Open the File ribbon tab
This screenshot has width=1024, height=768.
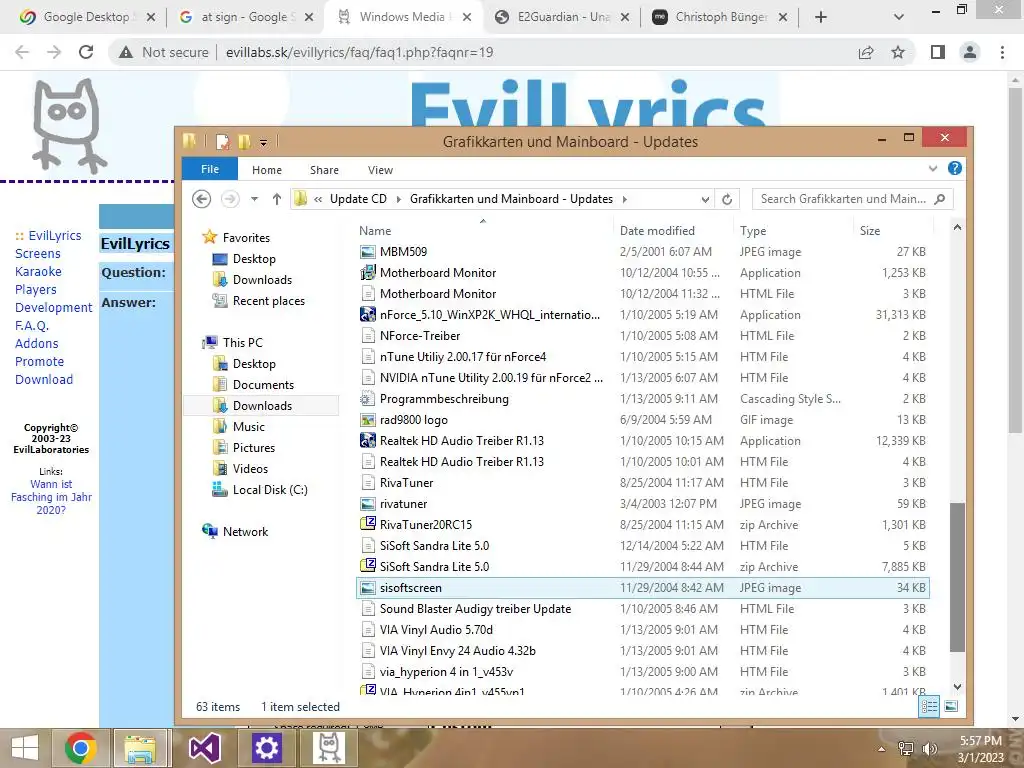tap(210, 169)
